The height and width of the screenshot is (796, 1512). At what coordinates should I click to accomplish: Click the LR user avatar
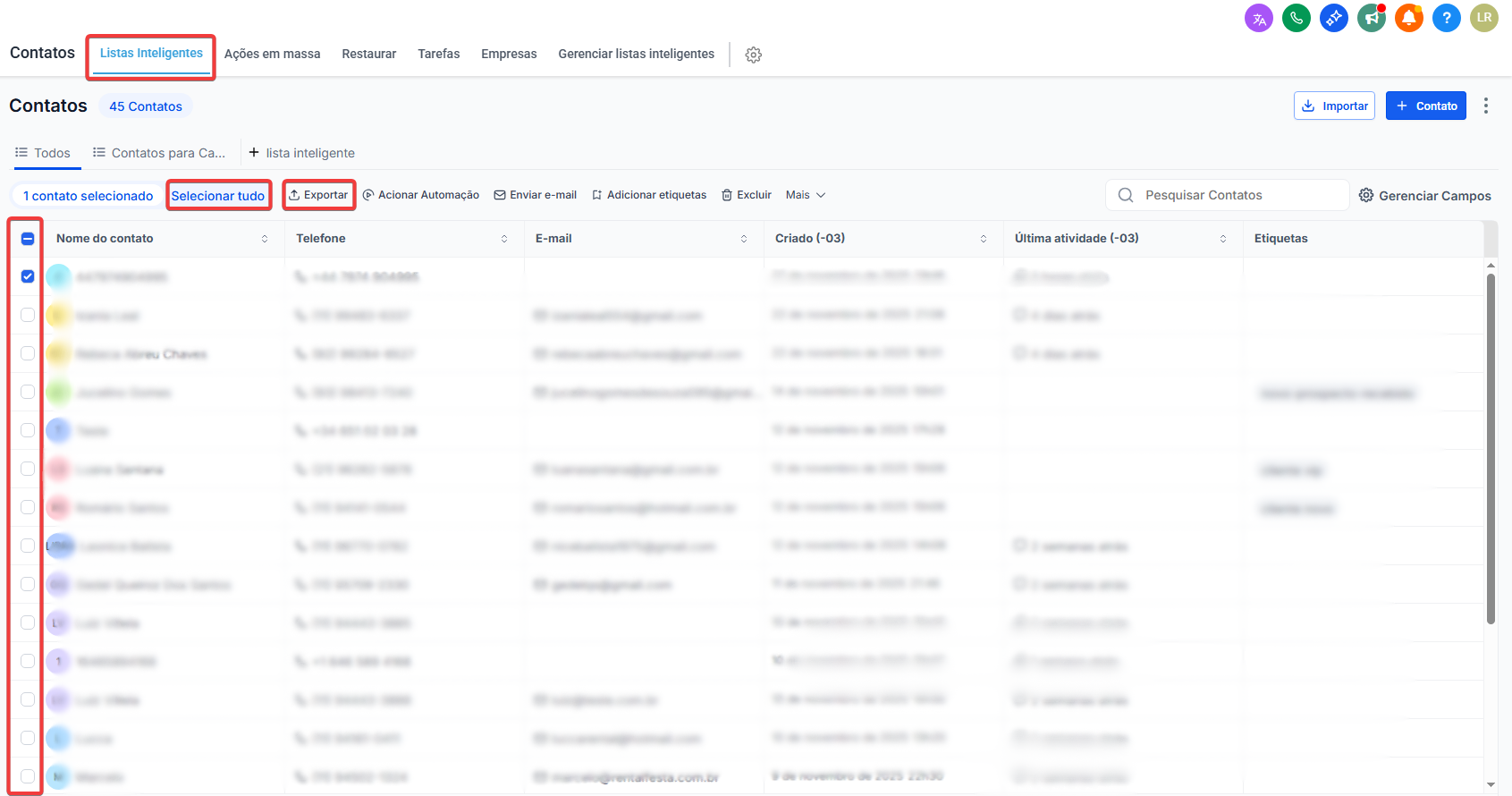coord(1483,18)
